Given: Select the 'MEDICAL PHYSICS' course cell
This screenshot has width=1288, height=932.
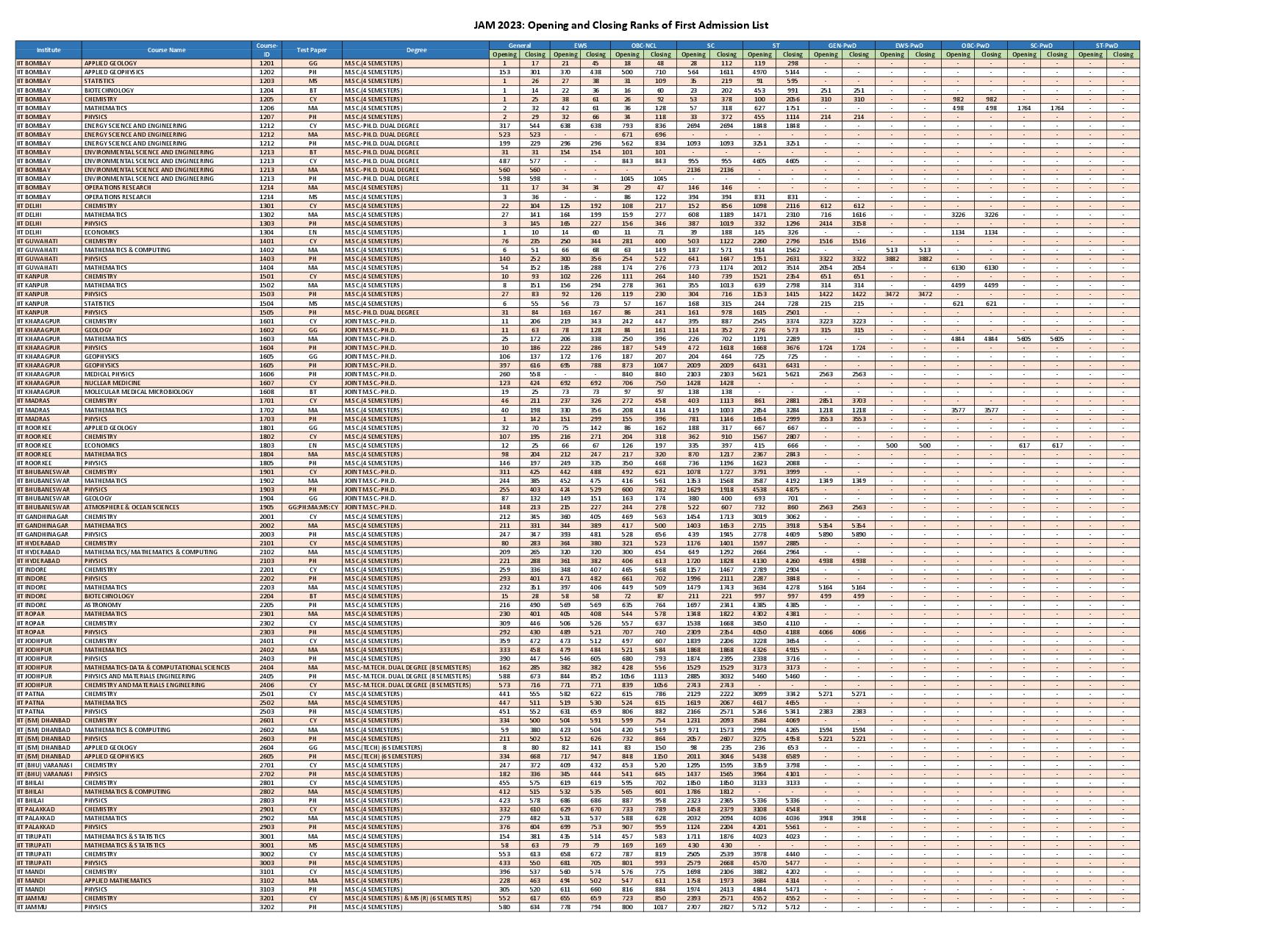Looking at the screenshot, I should (x=167, y=374).
